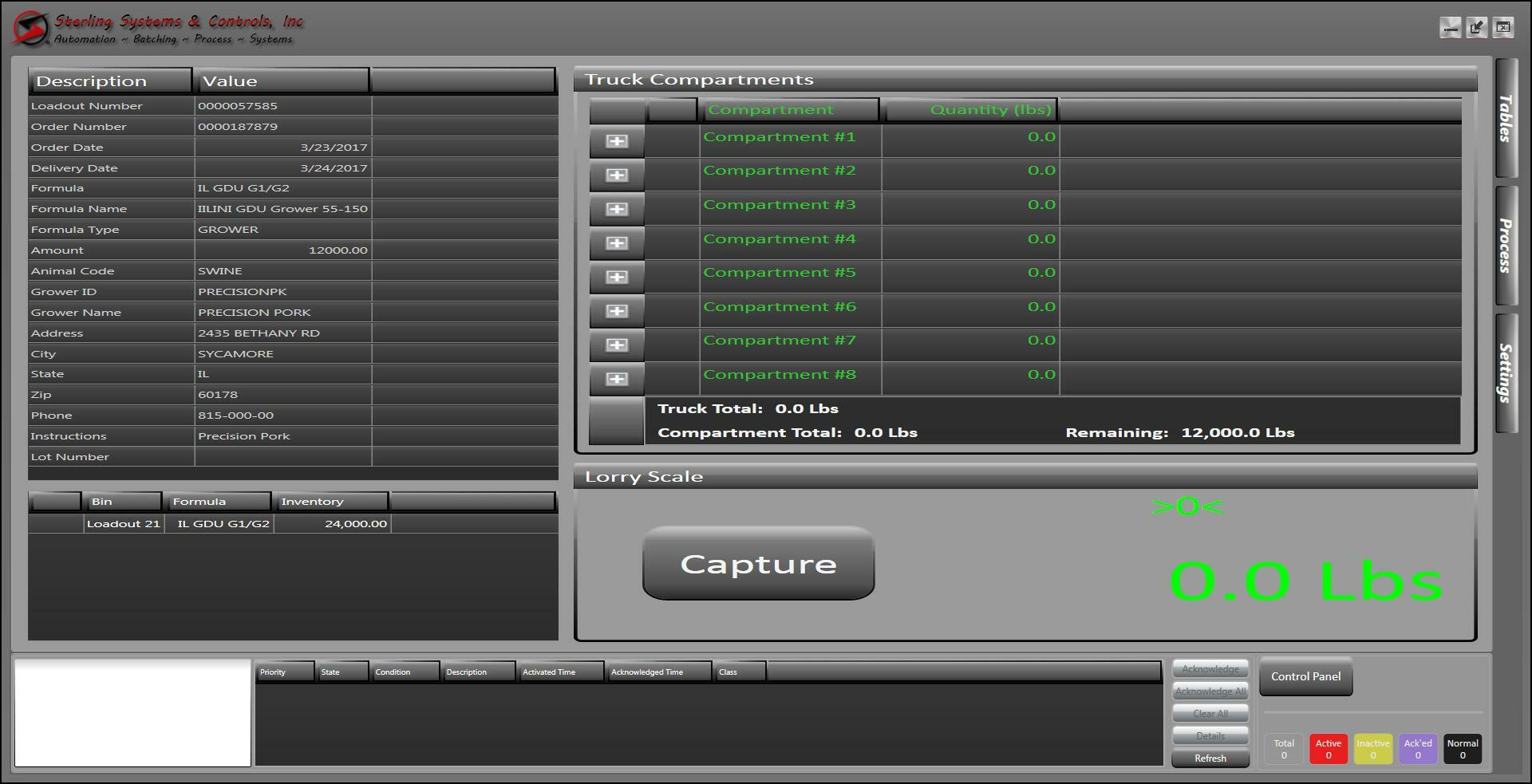Toggle the red Active alarms filter
Image resolution: width=1532 pixels, height=784 pixels.
point(1329,748)
